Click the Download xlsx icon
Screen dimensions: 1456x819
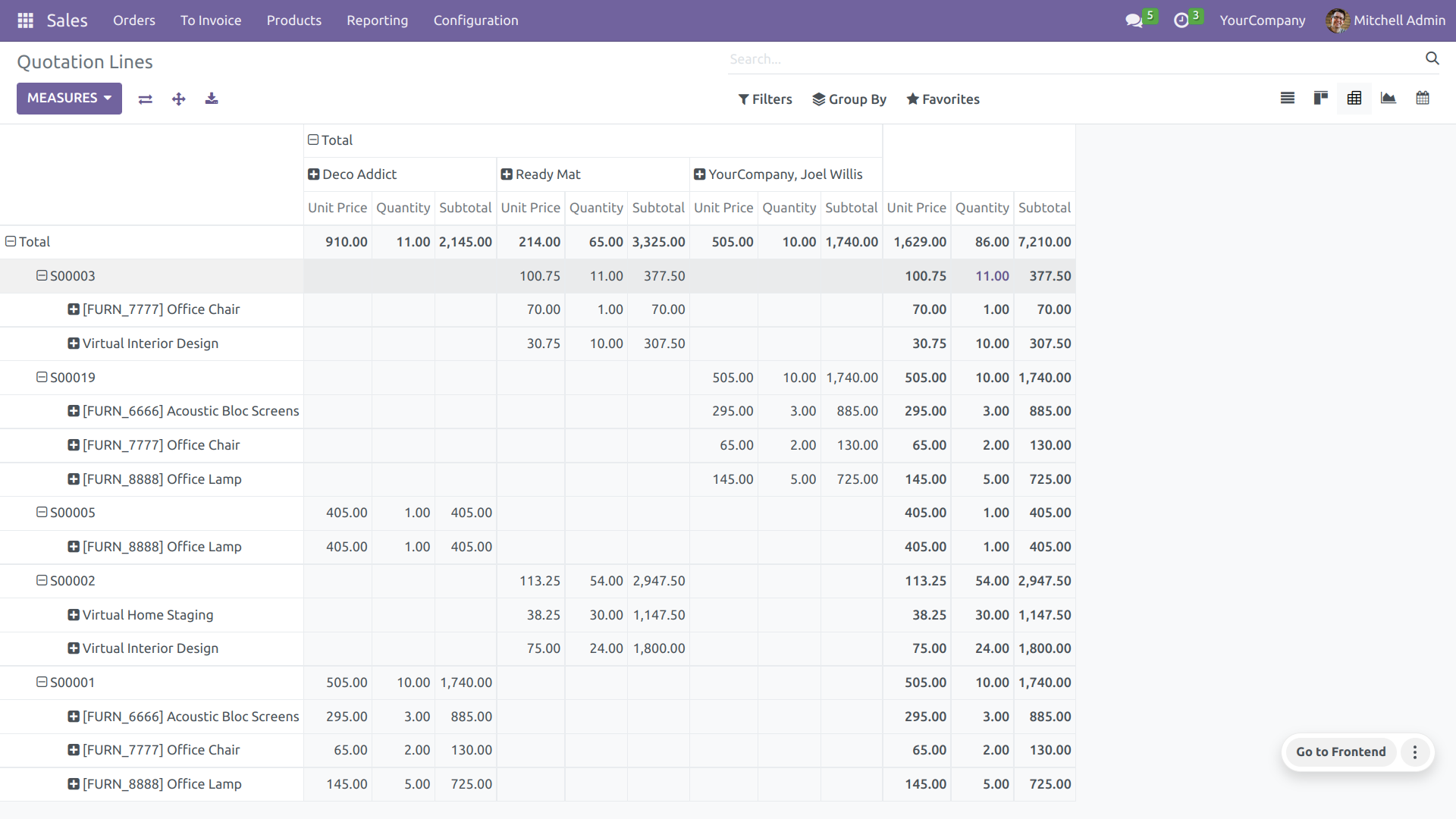pyautogui.click(x=212, y=99)
